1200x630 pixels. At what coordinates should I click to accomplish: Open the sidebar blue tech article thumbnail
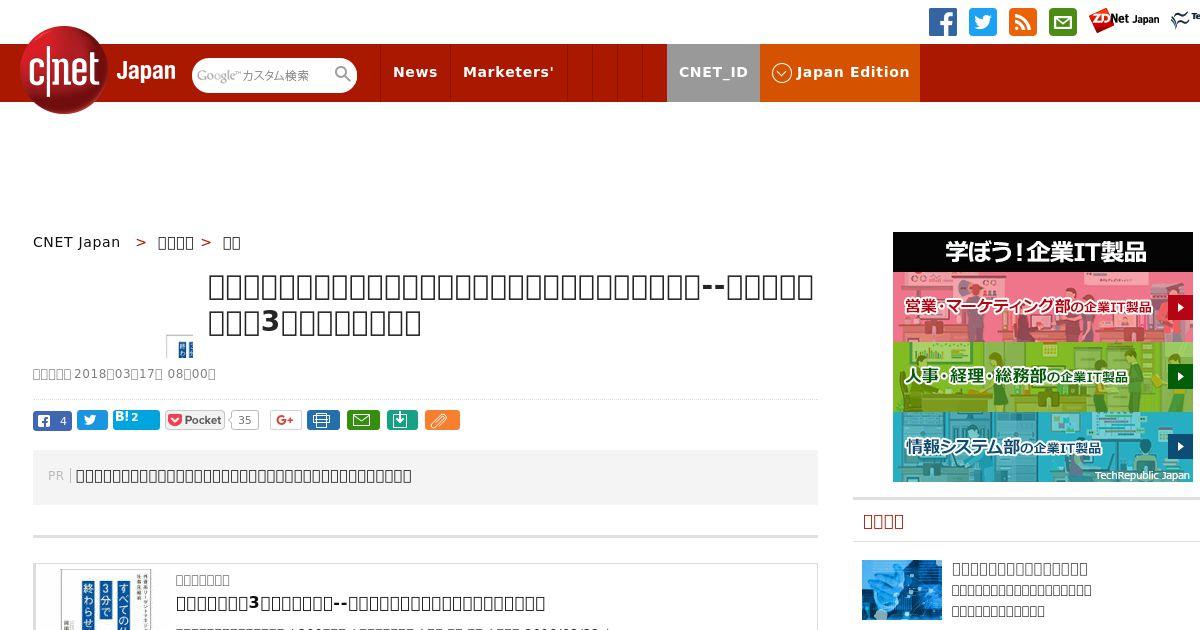[902, 590]
